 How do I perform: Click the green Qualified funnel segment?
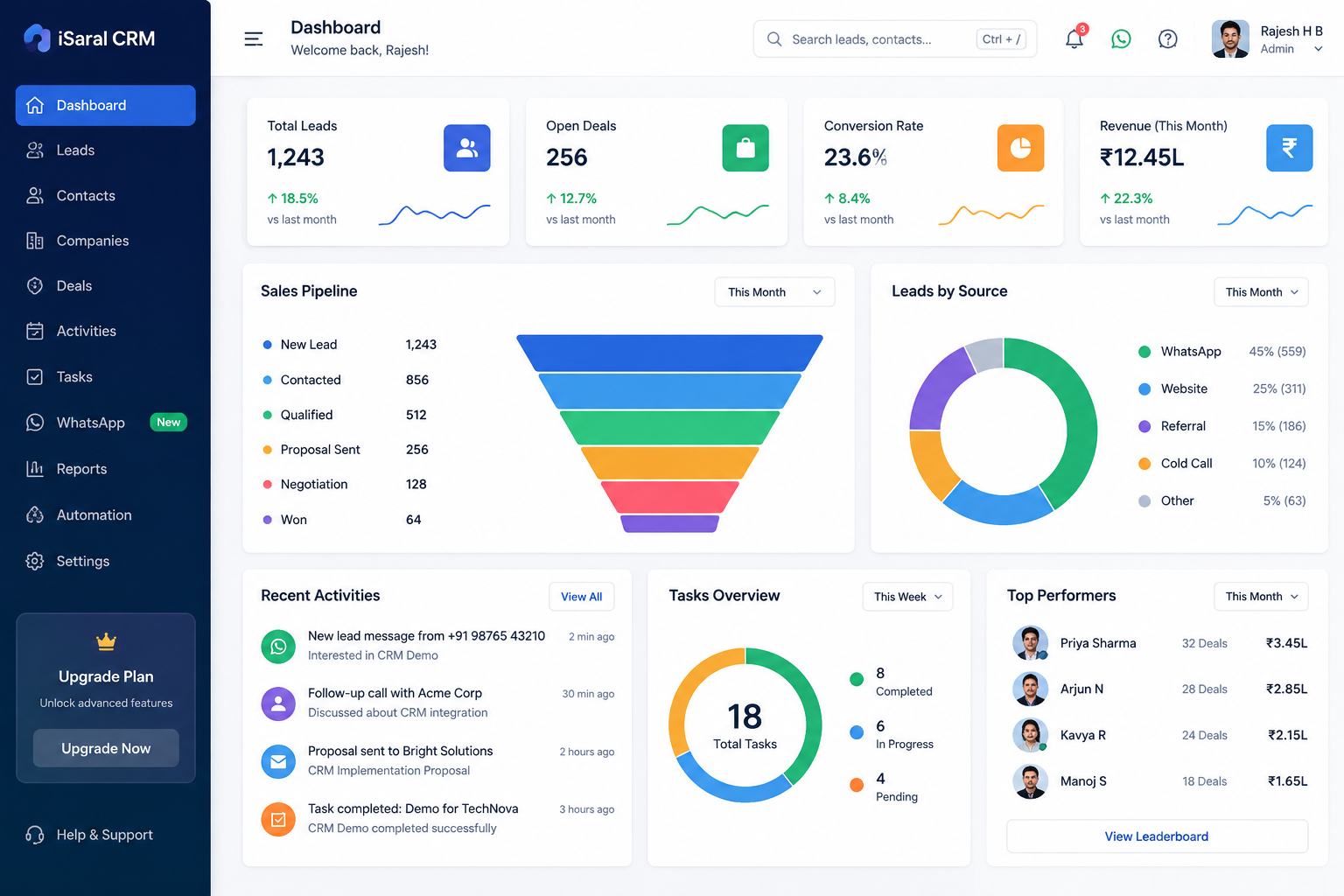pyautogui.click(x=669, y=427)
